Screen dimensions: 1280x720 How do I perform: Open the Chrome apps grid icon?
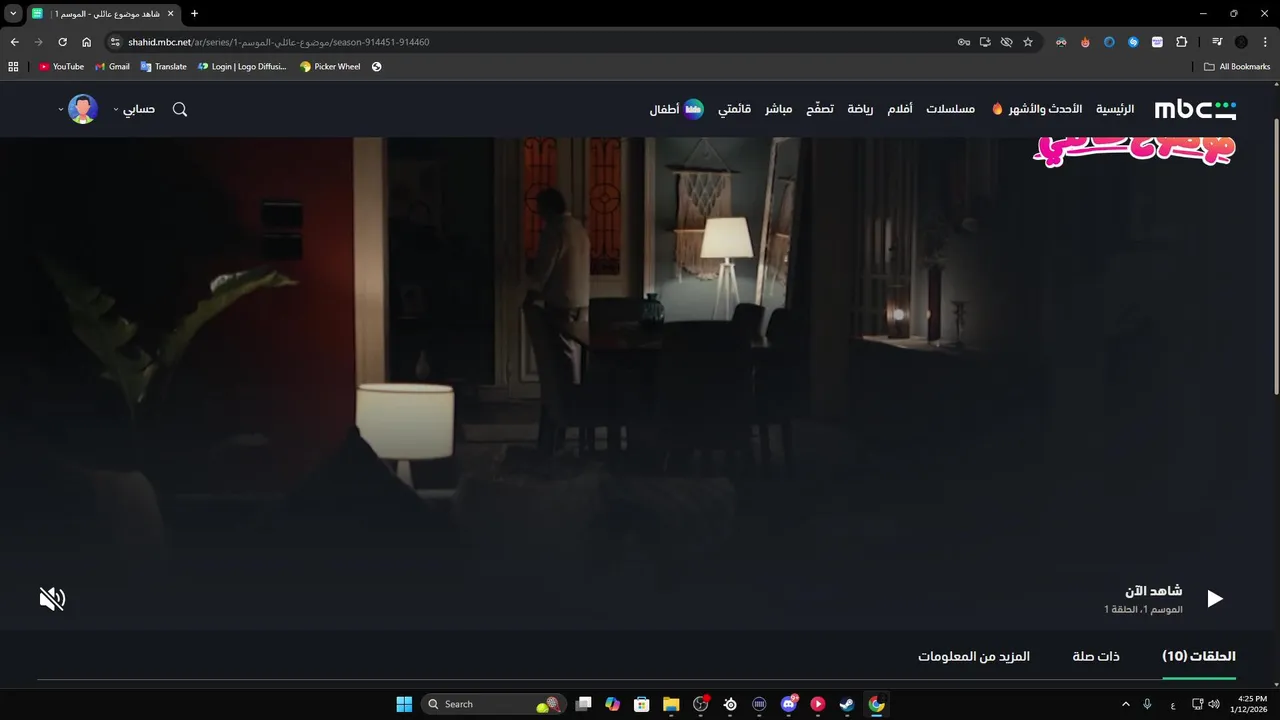point(13,67)
